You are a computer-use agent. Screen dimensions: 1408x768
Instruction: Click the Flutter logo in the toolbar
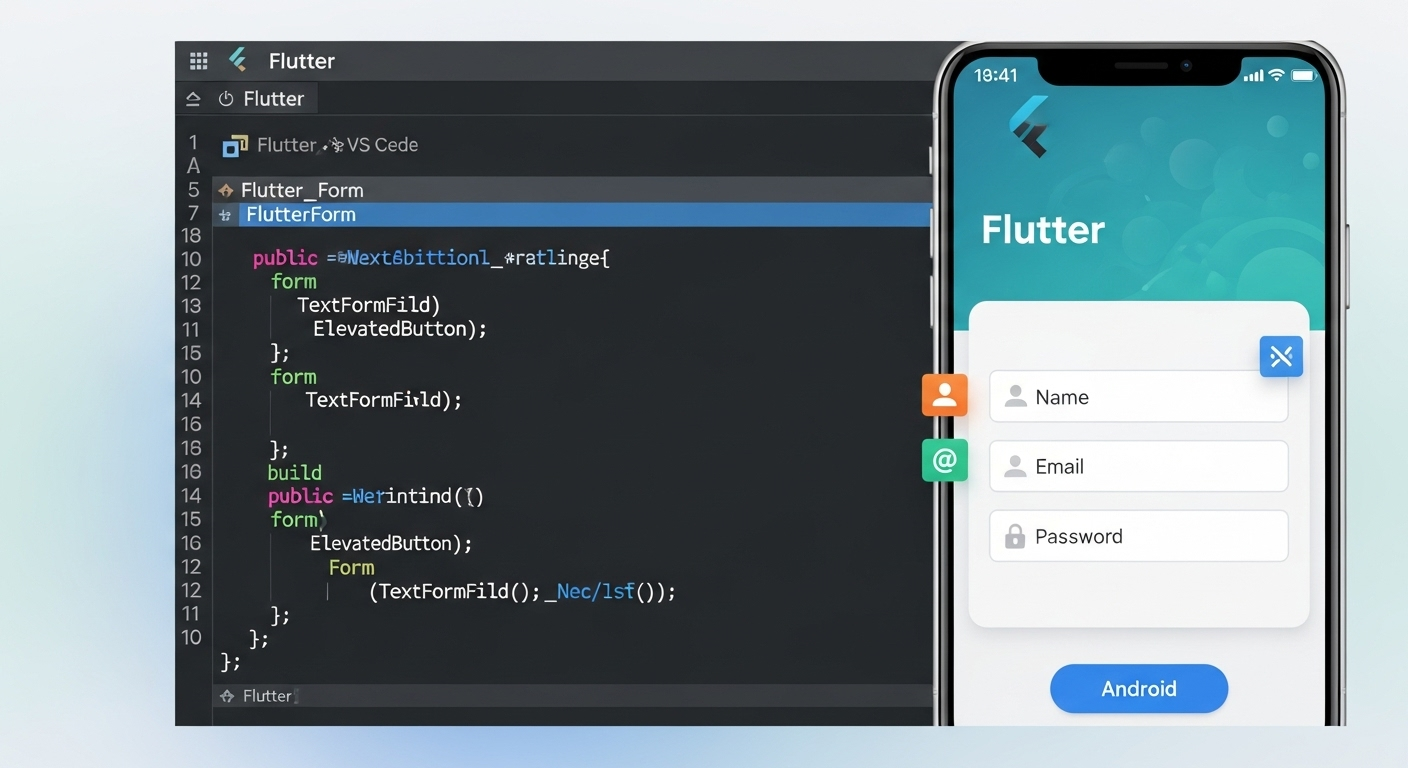pyautogui.click(x=237, y=60)
